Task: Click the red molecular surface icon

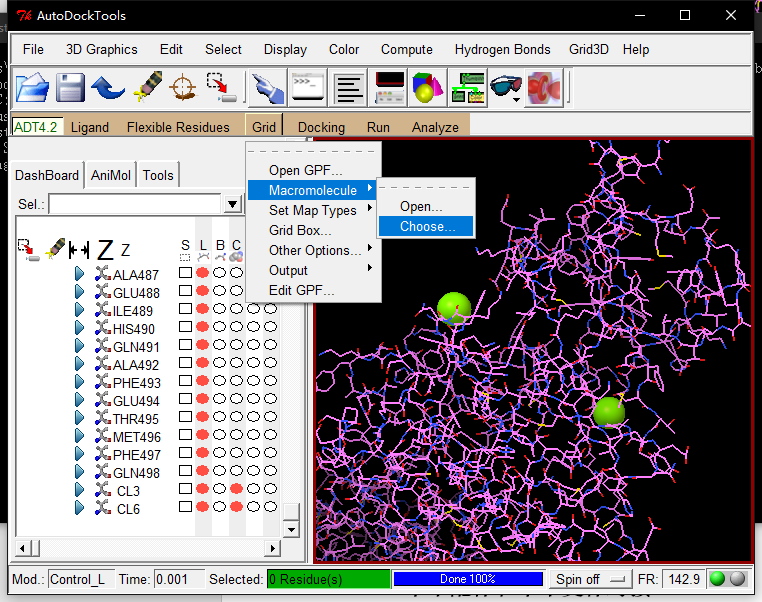Action: [x=545, y=88]
